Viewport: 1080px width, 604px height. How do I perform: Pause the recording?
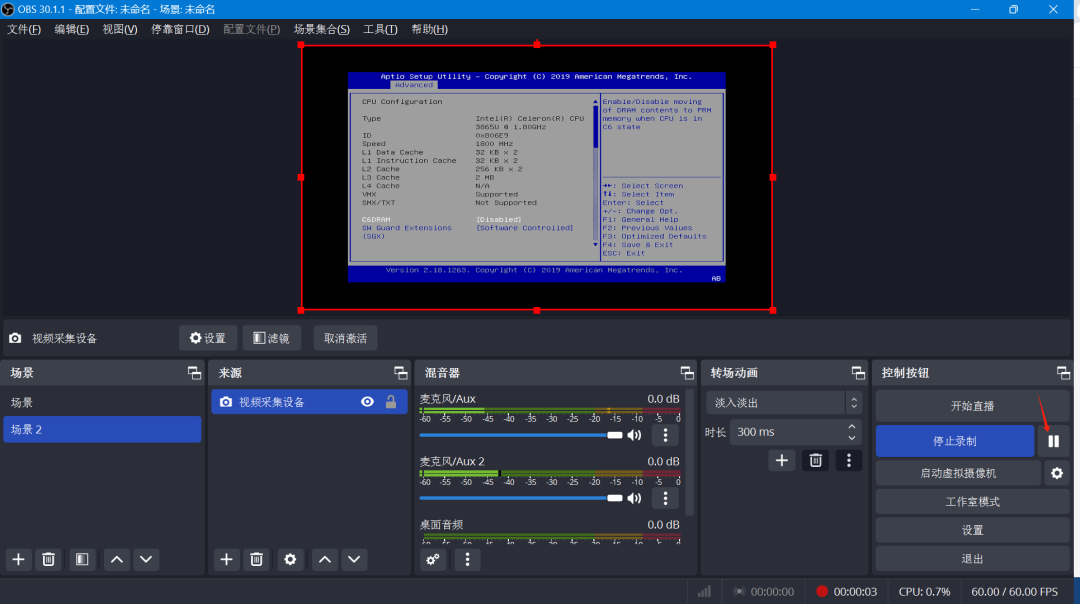(x=1054, y=441)
